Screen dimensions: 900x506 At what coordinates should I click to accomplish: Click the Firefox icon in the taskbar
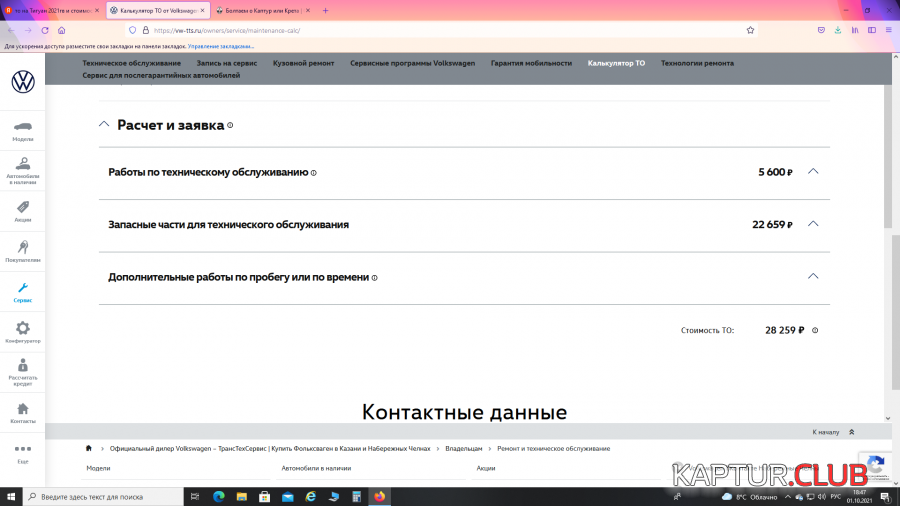click(x=379, y=497)
